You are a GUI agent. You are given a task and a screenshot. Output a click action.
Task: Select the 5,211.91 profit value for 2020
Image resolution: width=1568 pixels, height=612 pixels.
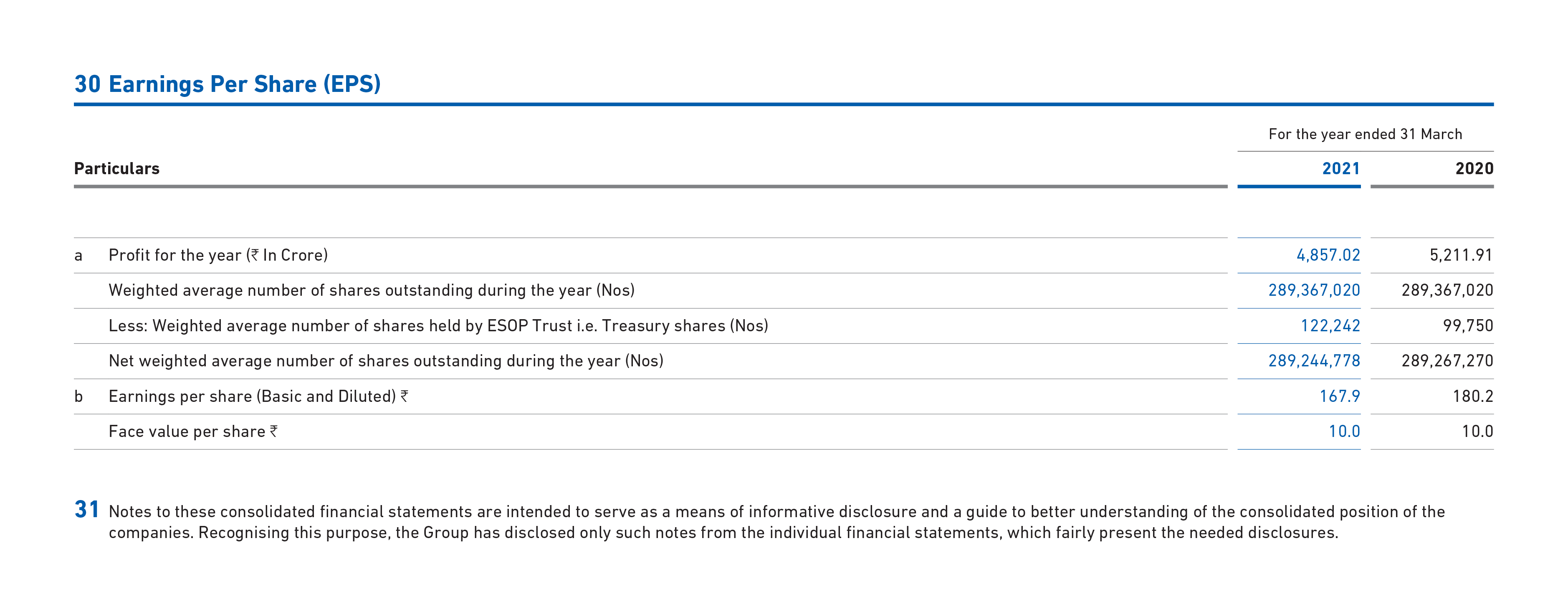point(1461,255)
